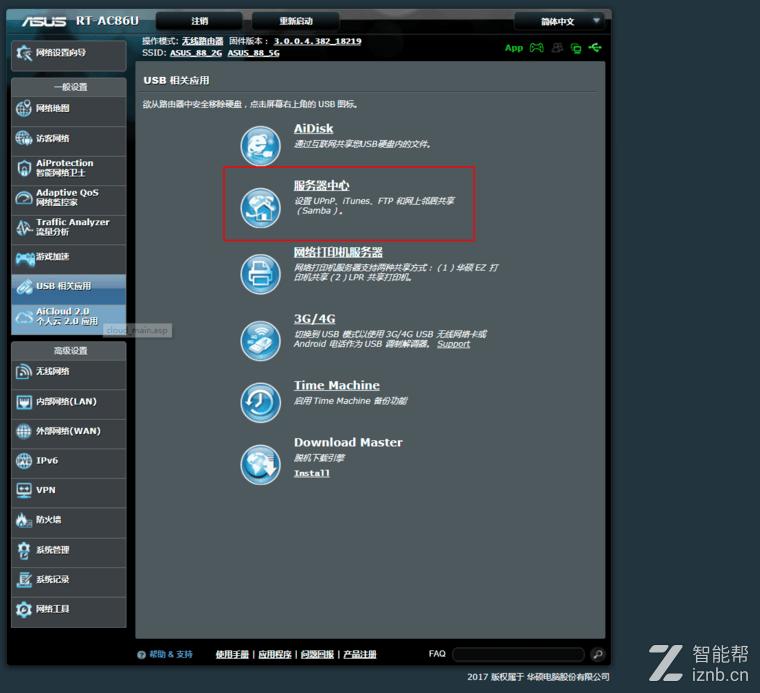Open the Time Machine clock icon
The image size is (760, 693).
pyautogui.click(x=260, y=402)
